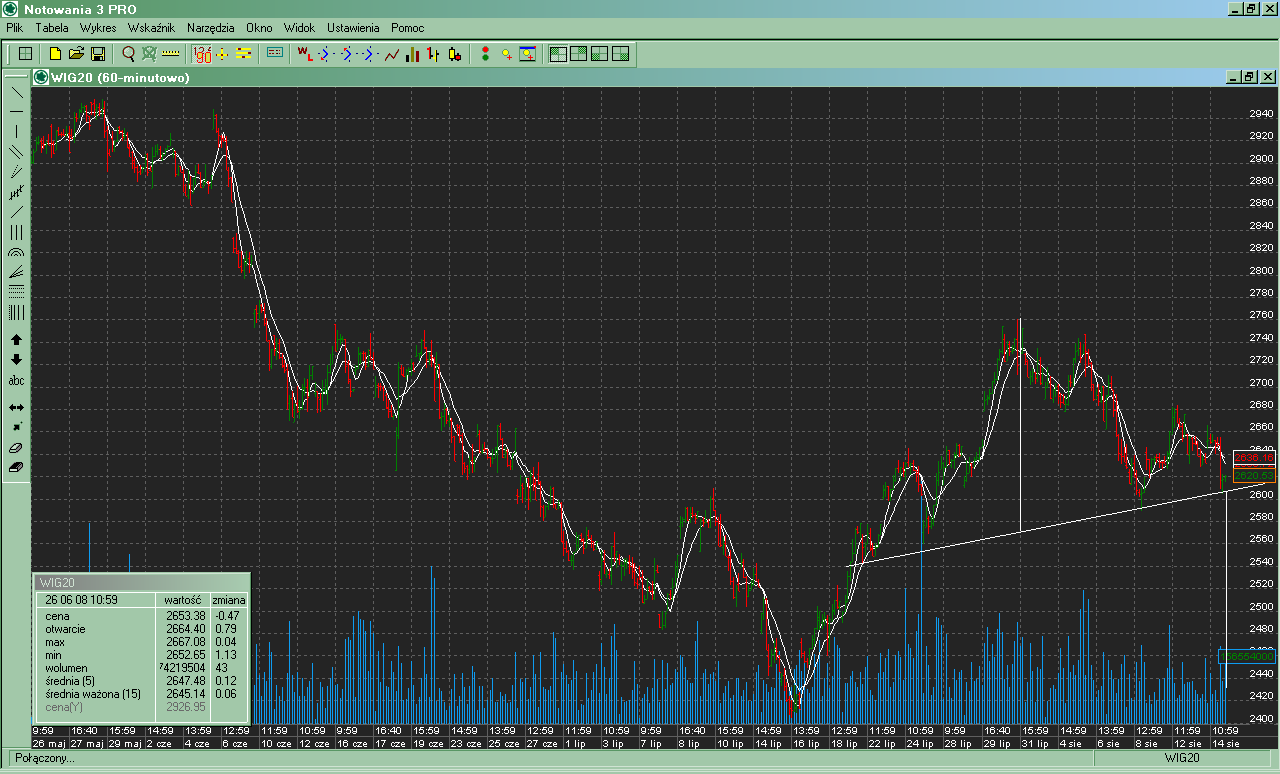Pick the abc text annotation tool

(17, 381)
